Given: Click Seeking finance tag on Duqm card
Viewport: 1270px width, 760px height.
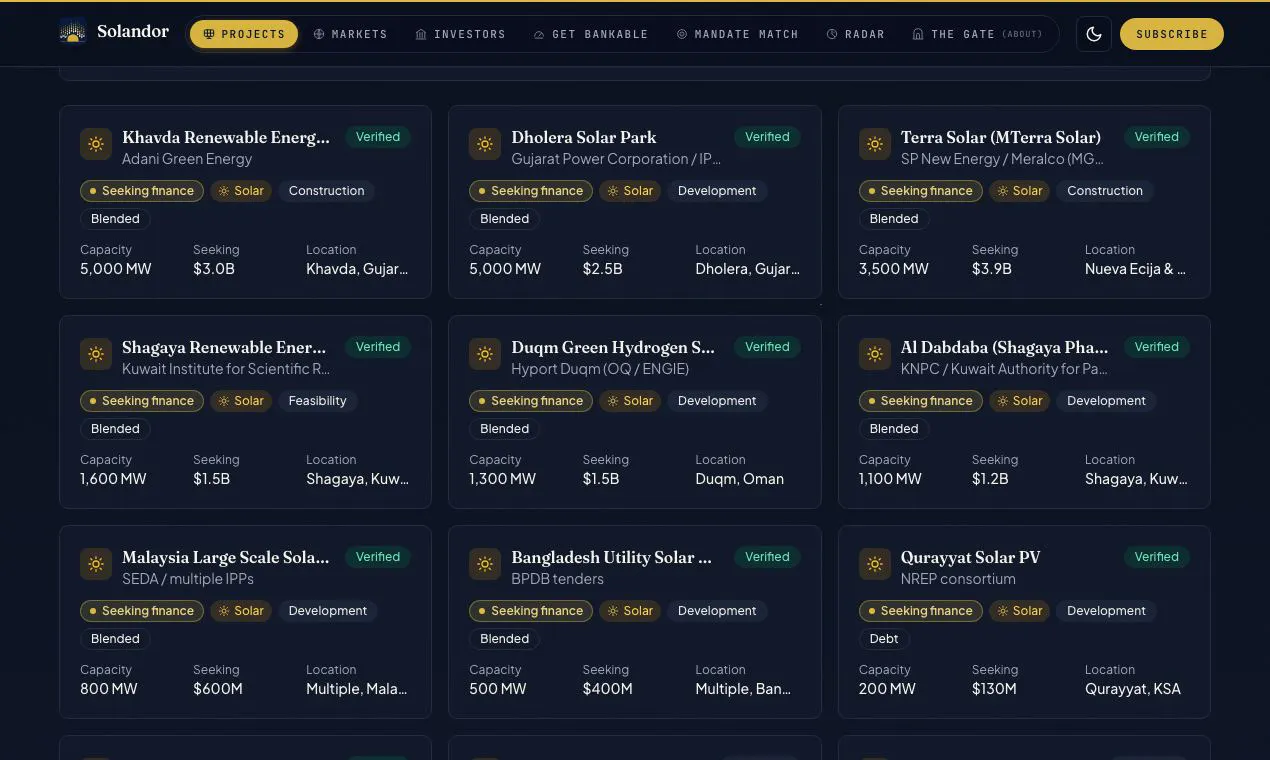Looking at the screenshot, I should tap(531, 401).
